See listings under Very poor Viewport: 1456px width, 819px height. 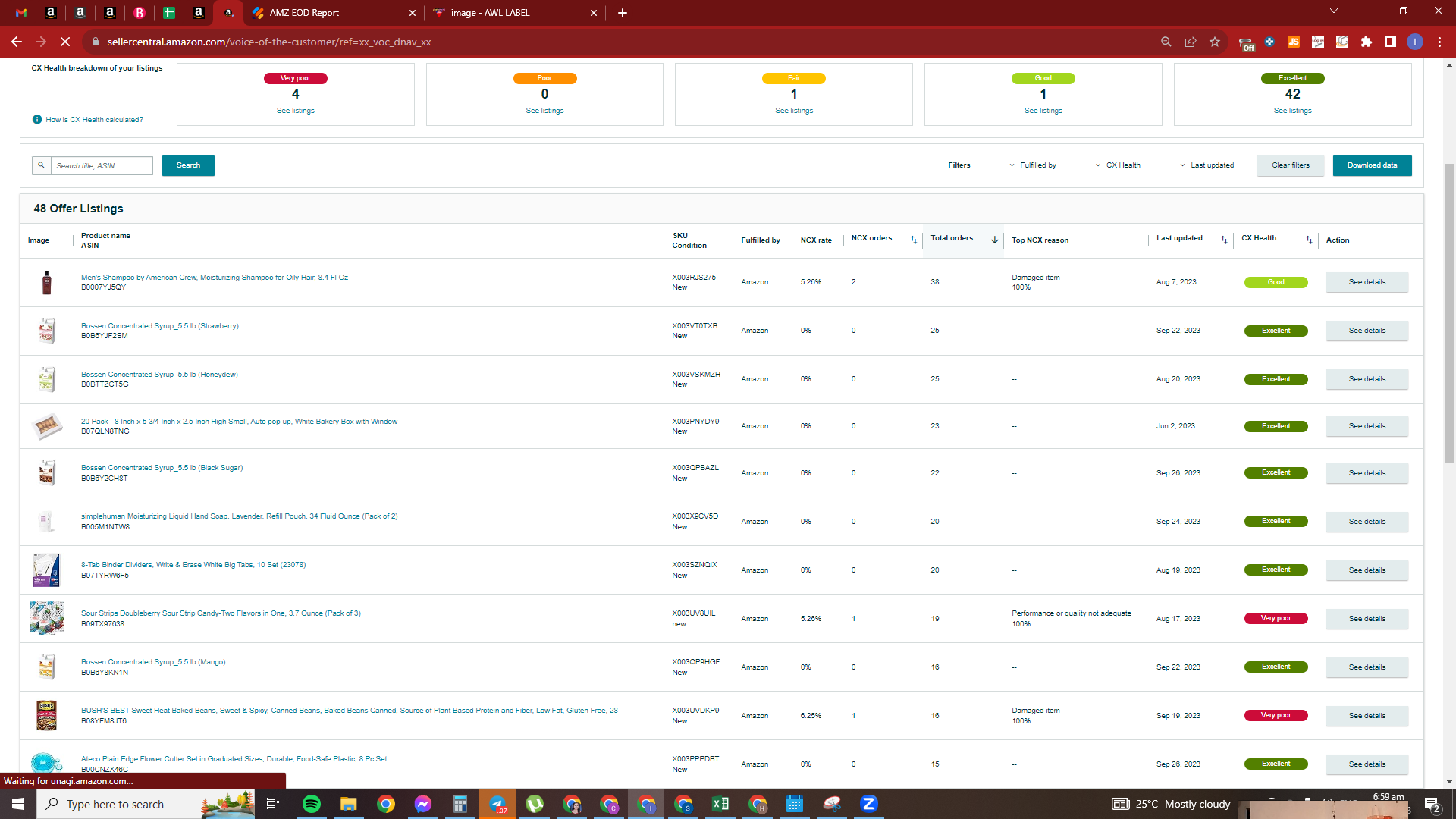(295, 111)
